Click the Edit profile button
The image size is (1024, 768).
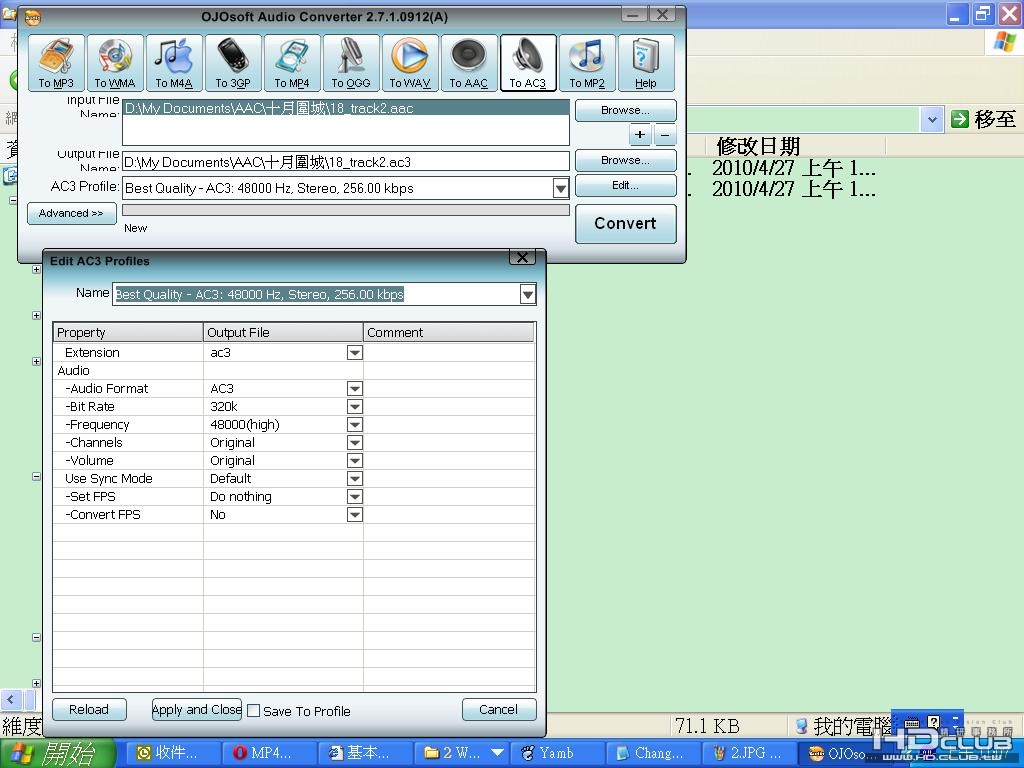pyautogui.click(x=626, y=185)
